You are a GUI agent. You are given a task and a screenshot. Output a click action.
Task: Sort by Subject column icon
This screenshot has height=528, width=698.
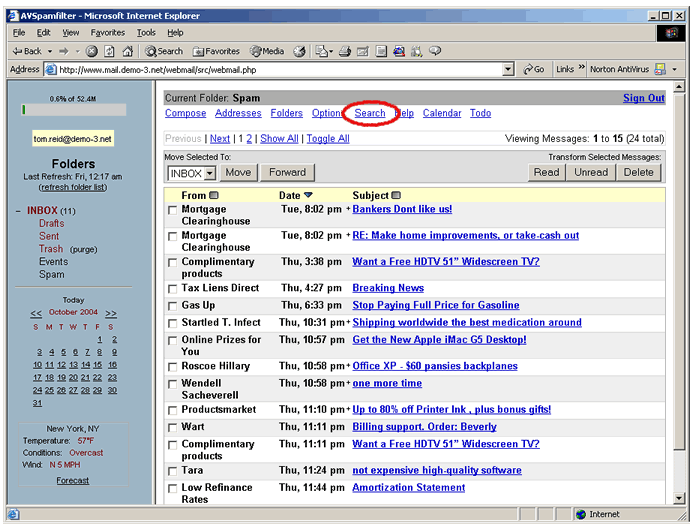click(x=396, y=195)
